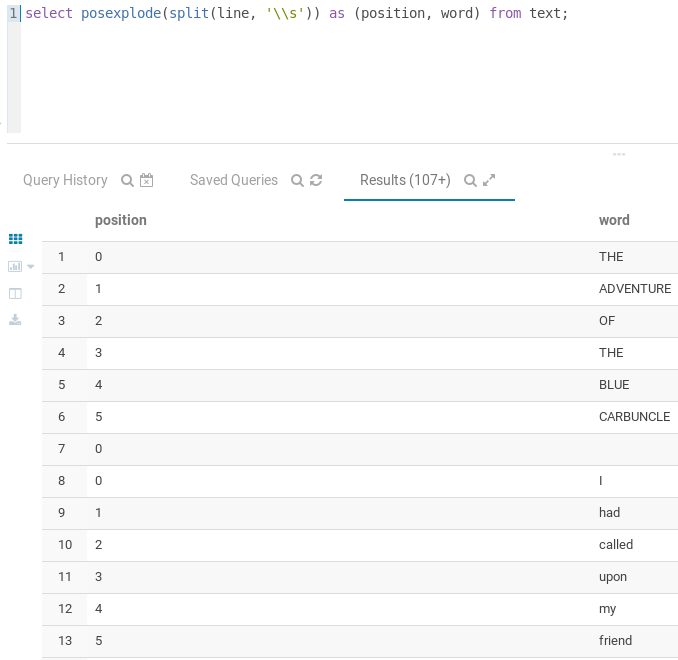
Task: Show results as bar chart
Action: (14, 267)
